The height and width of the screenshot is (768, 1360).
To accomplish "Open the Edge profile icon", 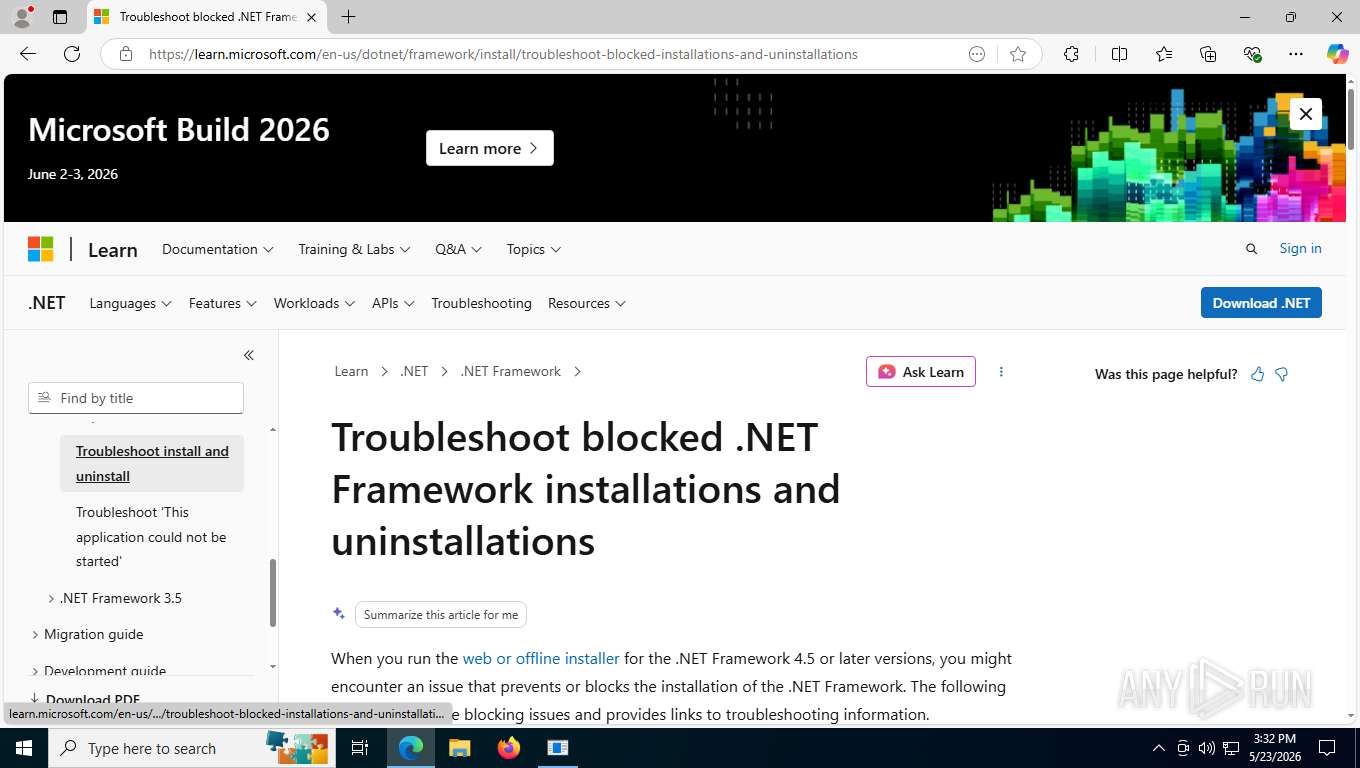I will (x=21, y=17).
